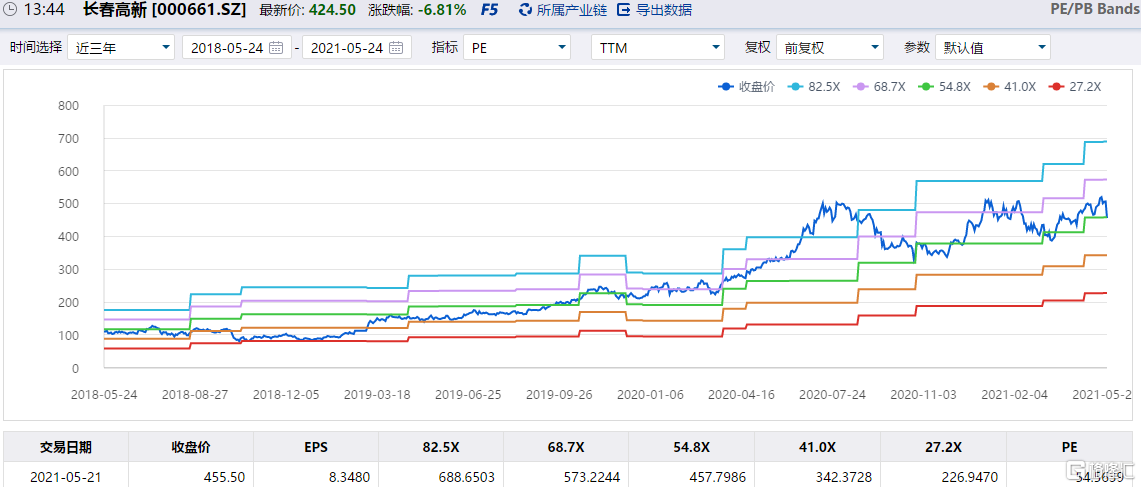Viewport: 1141px width, 487px height.
Task: Select the date cell 2021-05-21
Action: pyautogui.click(x=66, y=477)
